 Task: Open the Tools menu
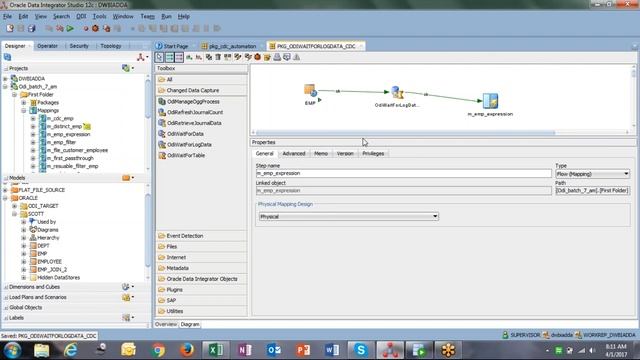pyautogui.click(x=99, y=16)
